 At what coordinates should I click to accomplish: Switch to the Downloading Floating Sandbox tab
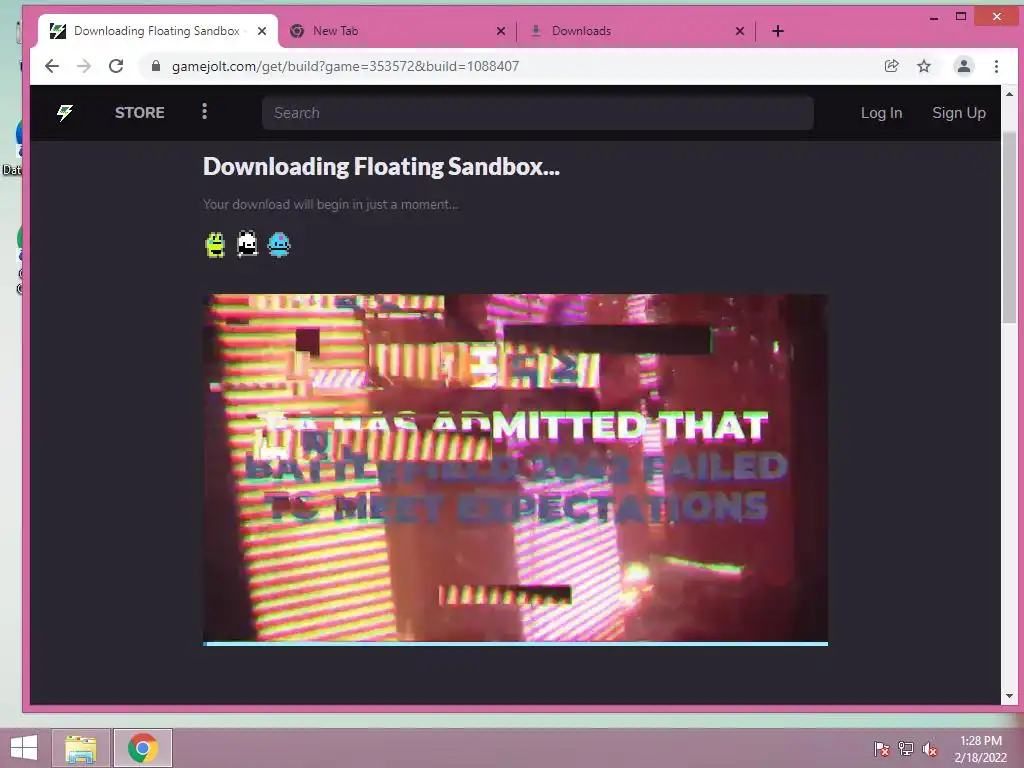(x=158, y=31)
